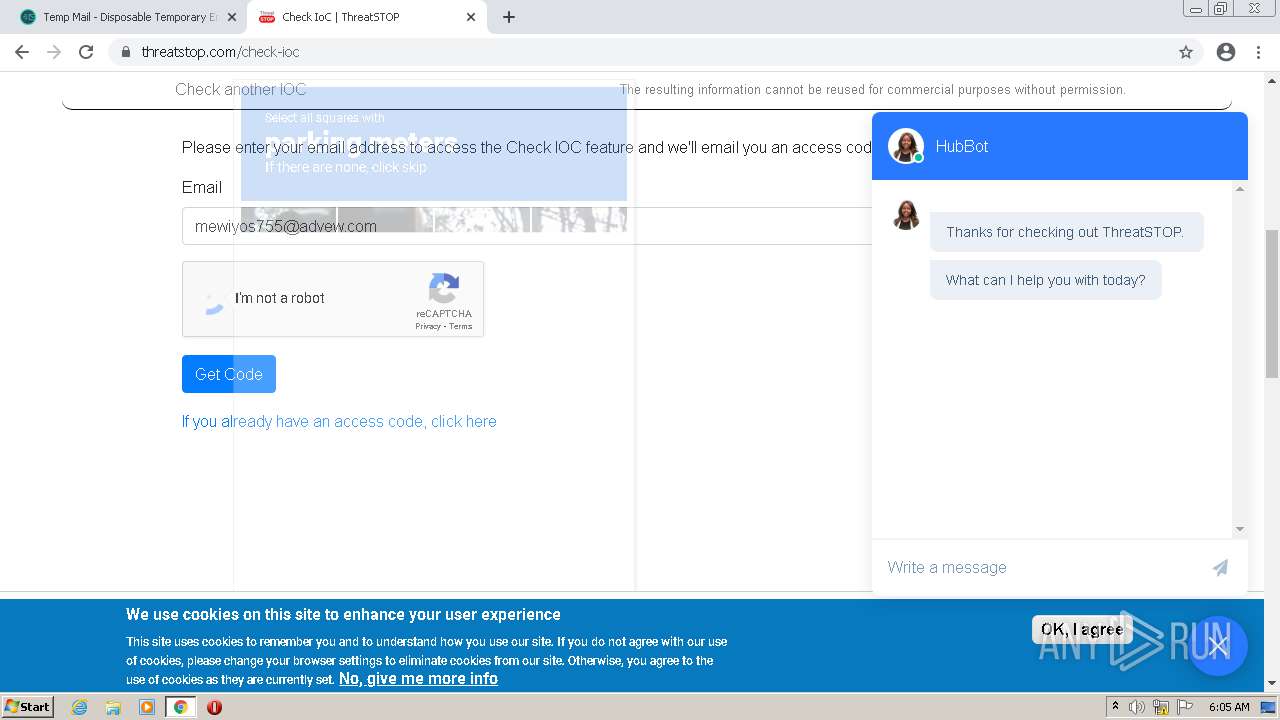Open No, give me more info link
Screen dimensions: 1280x720
[418, 678]
